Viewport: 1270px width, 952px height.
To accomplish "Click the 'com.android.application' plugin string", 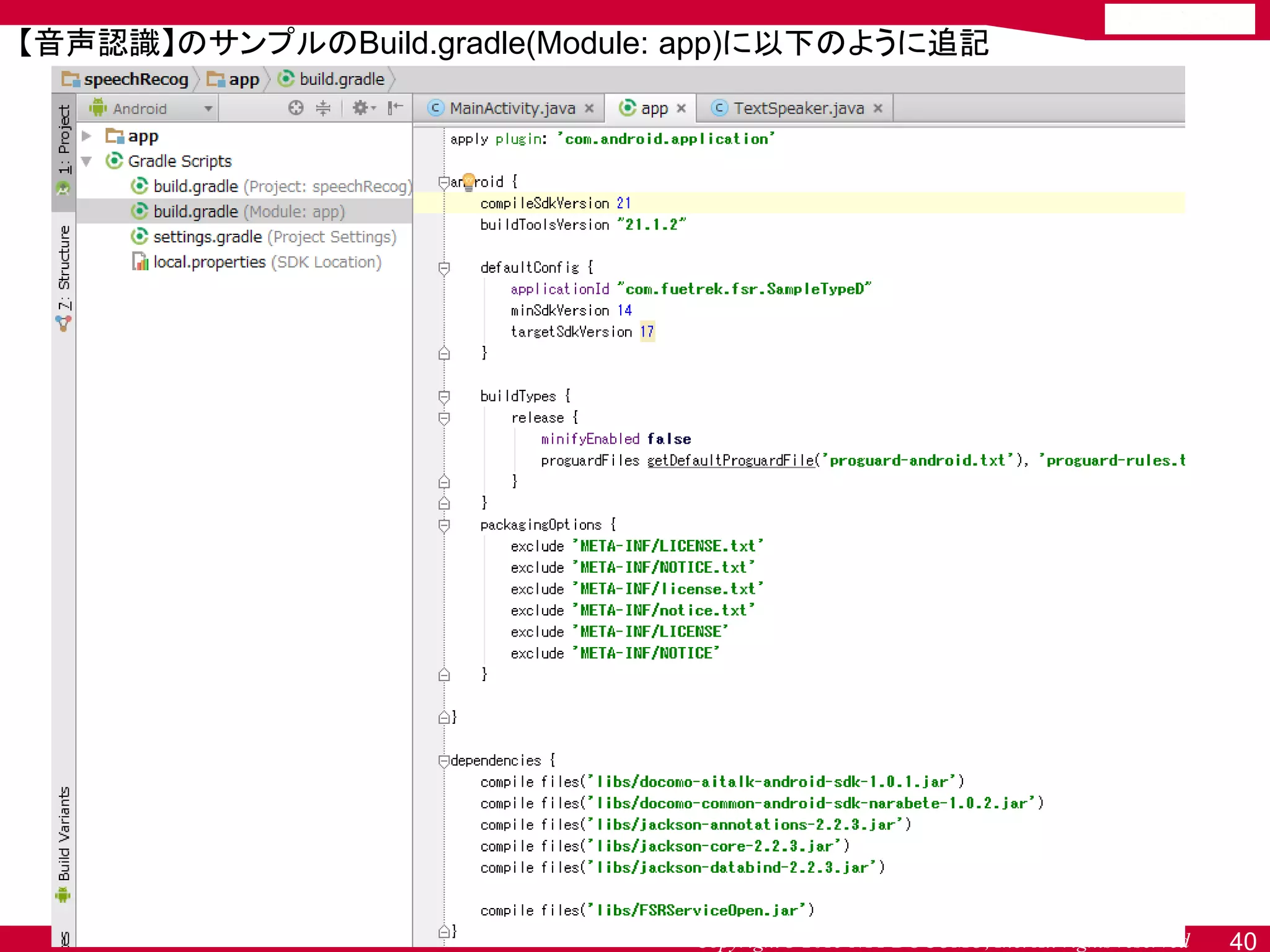I will point(666,139).
